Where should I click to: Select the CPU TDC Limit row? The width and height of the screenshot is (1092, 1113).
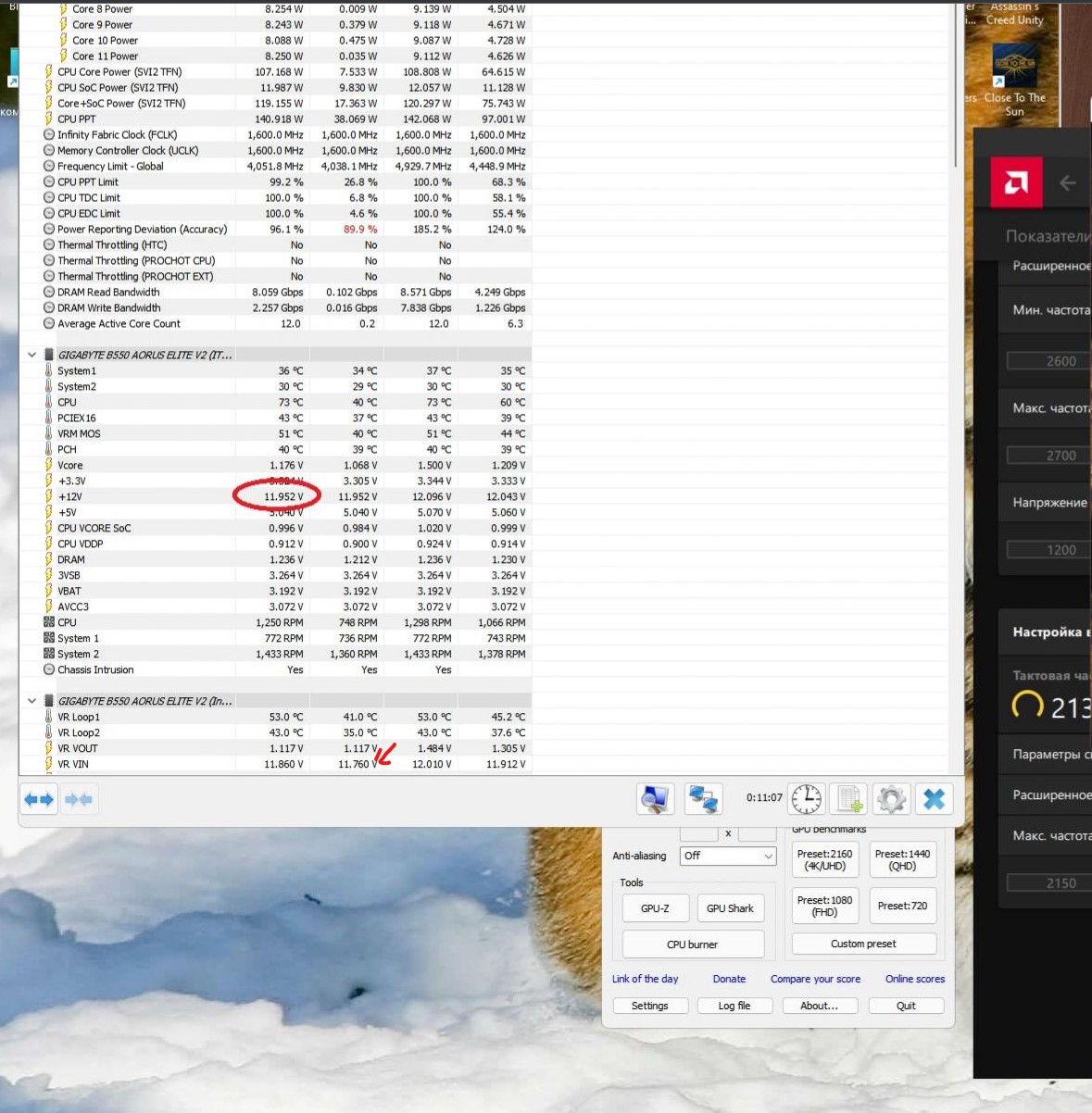[x=276, y=197]
